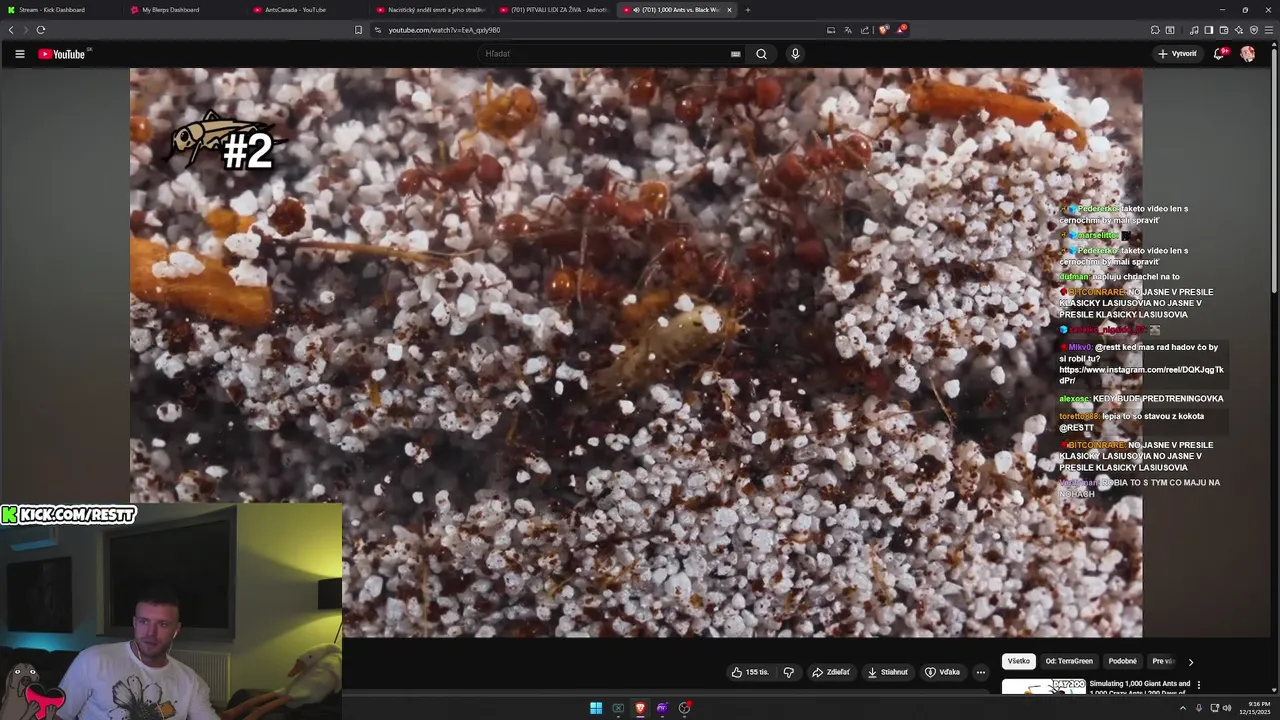Open the on-screen keyboard icon in search box
This screenshot has width=1280, height=720.
736,54
